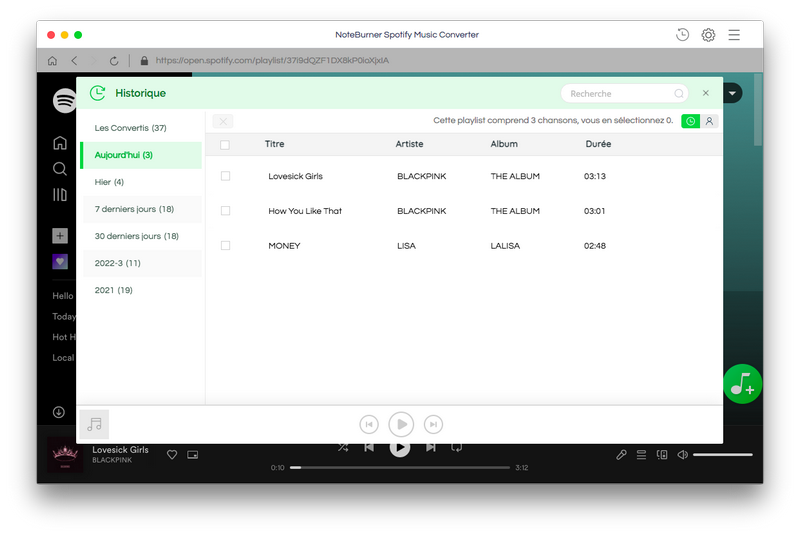Open the Spotify queue icon
The height and width of the screenshot is (536, 800).
click(641, 454)
